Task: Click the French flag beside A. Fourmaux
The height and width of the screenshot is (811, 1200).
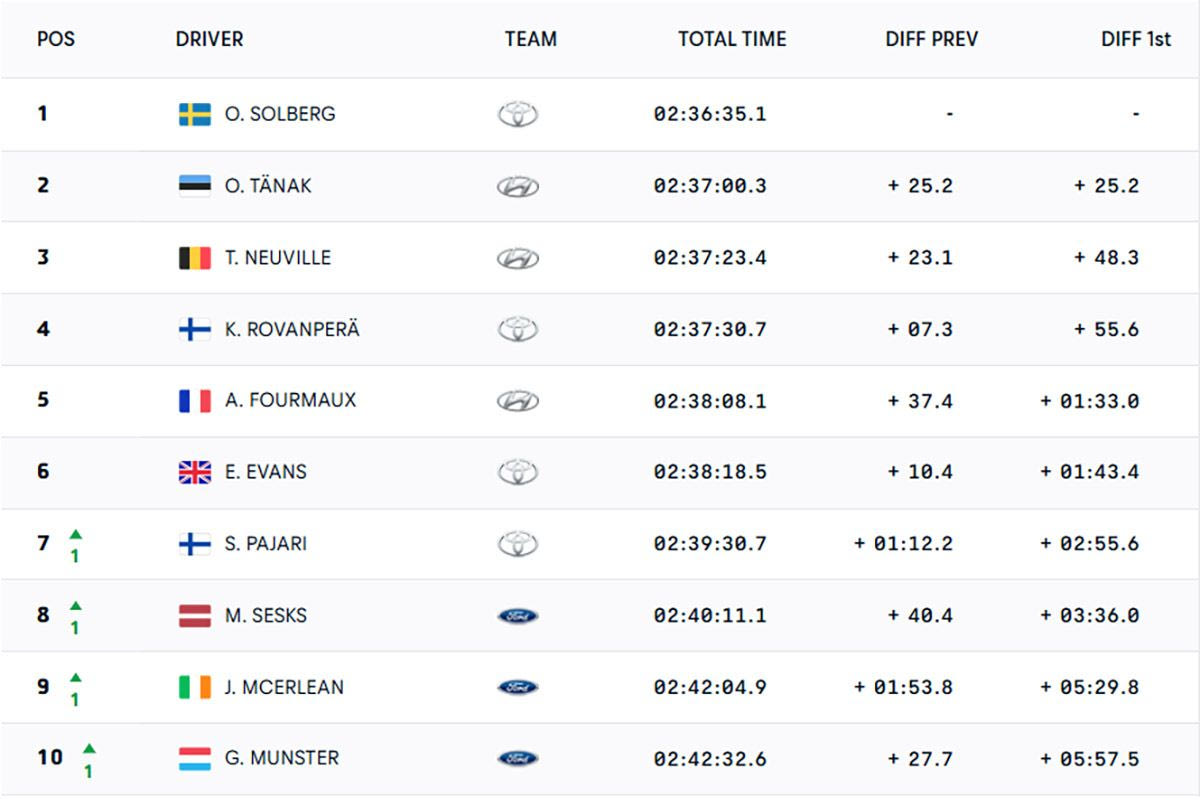Action: 194,401
